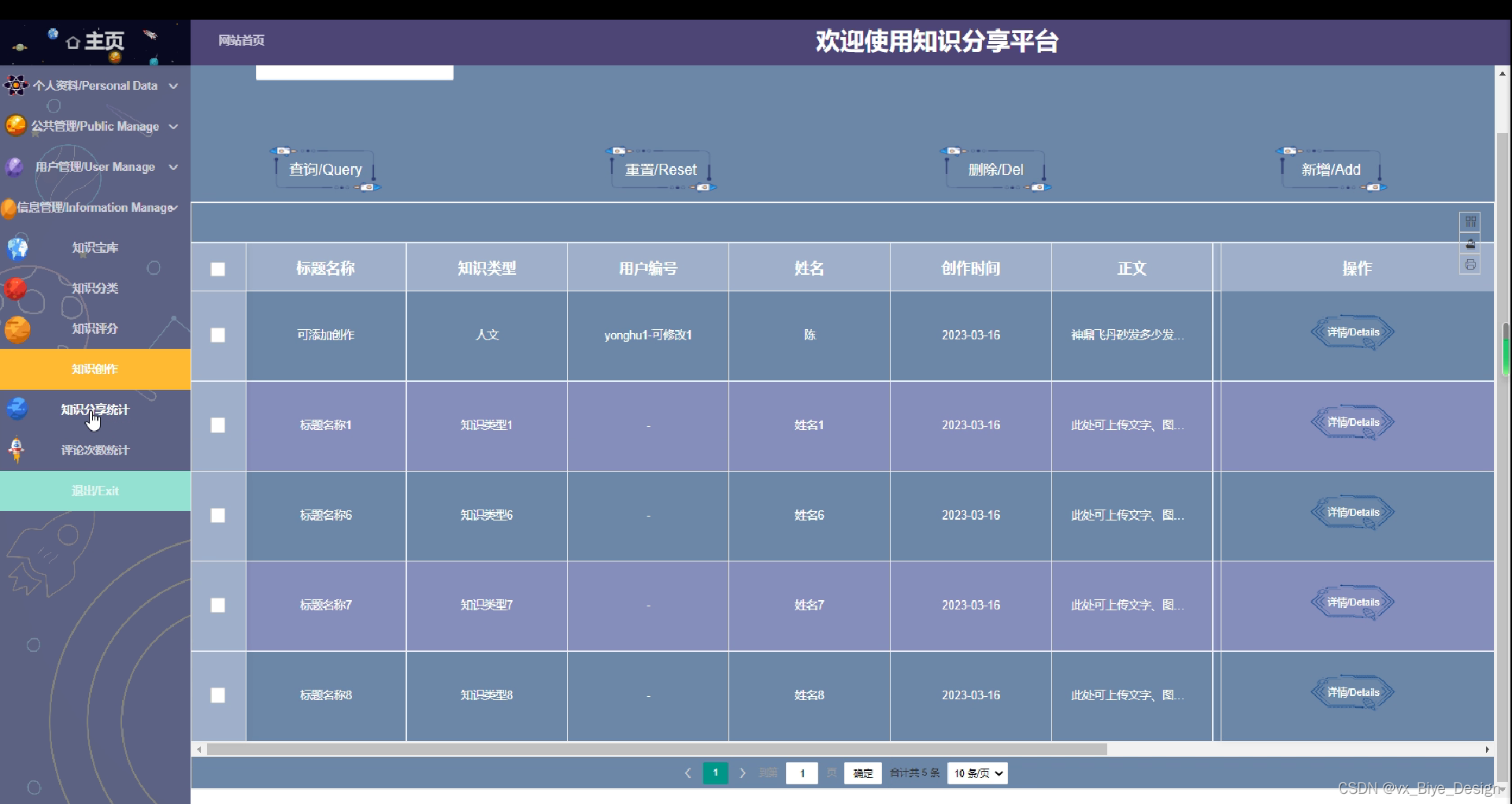Select page 1 in pagination

[x=715, y=773]
